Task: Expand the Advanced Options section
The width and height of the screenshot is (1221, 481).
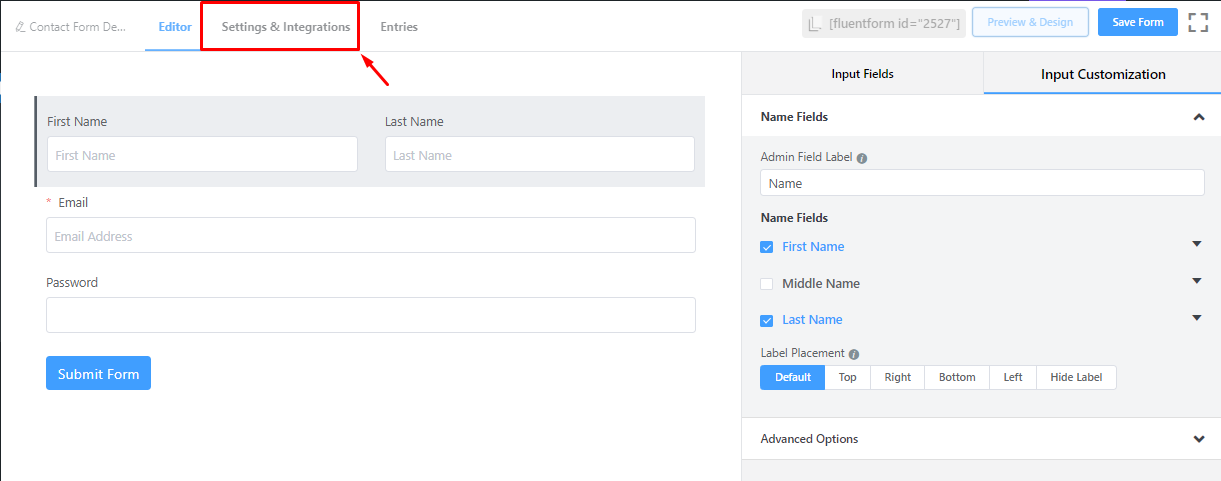Action: coord(1198,439)
